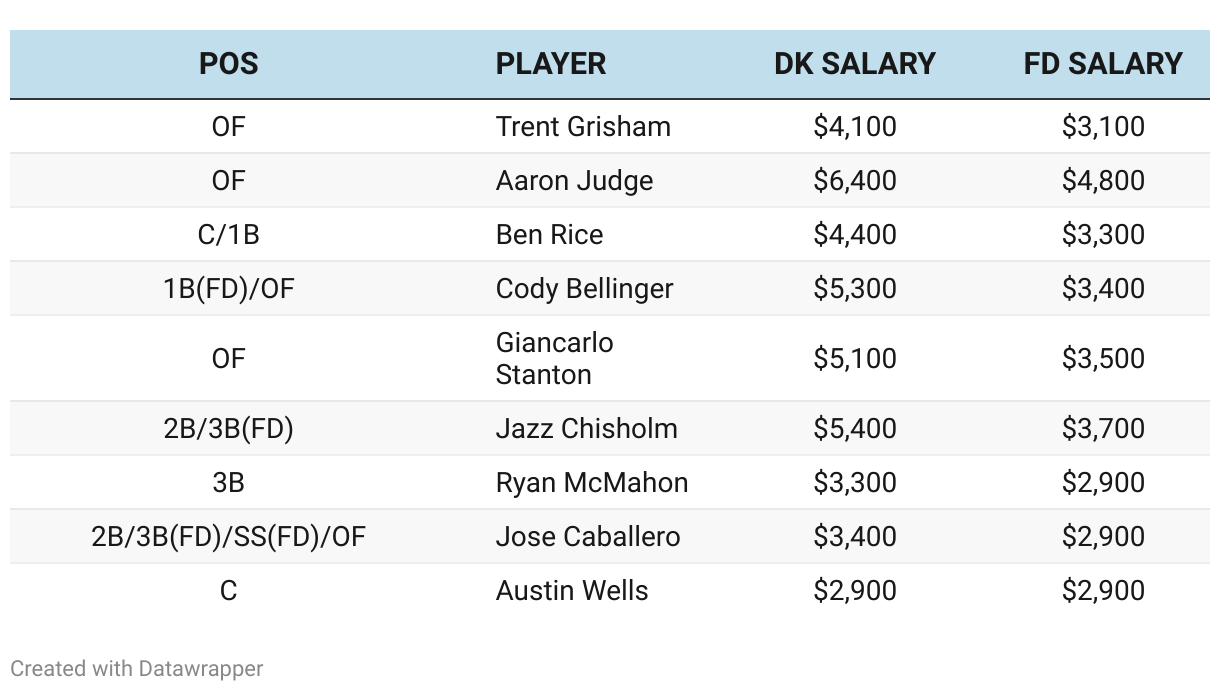1220x692 pixels.
Task: Click the C/1B position cell
Action: coord(228,235)
